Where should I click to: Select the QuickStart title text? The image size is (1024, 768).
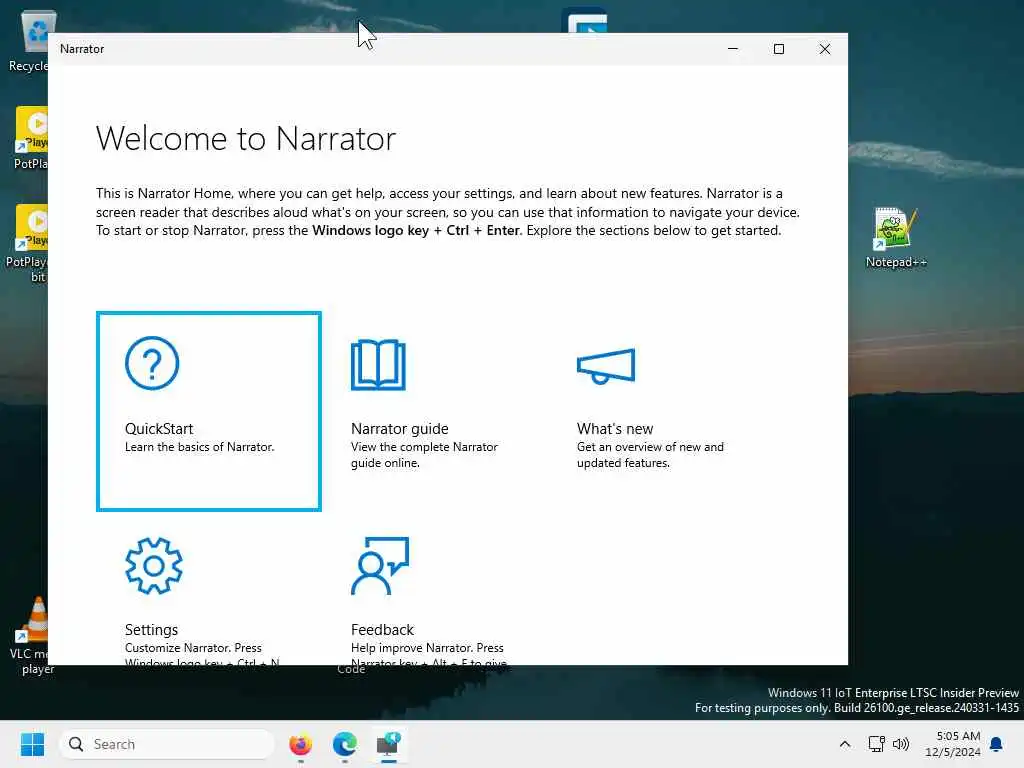pyautogui.click(x=159, y=428)
